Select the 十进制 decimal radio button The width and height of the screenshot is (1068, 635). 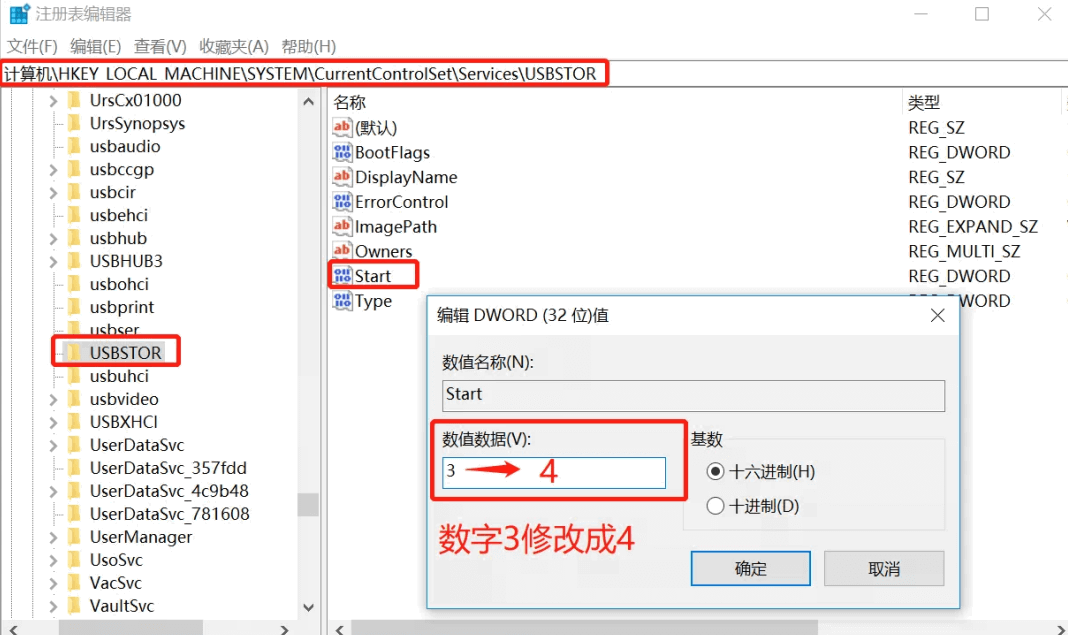click(x=715, y=506)
